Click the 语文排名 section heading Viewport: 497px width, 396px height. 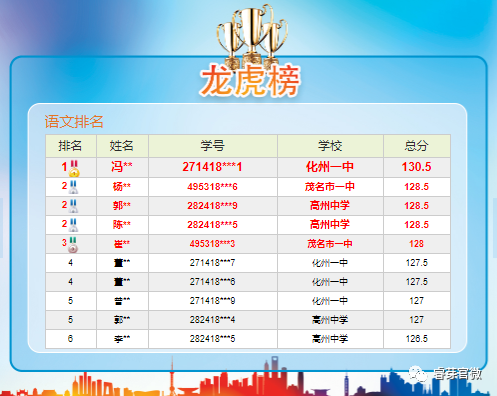click(74, 122)
